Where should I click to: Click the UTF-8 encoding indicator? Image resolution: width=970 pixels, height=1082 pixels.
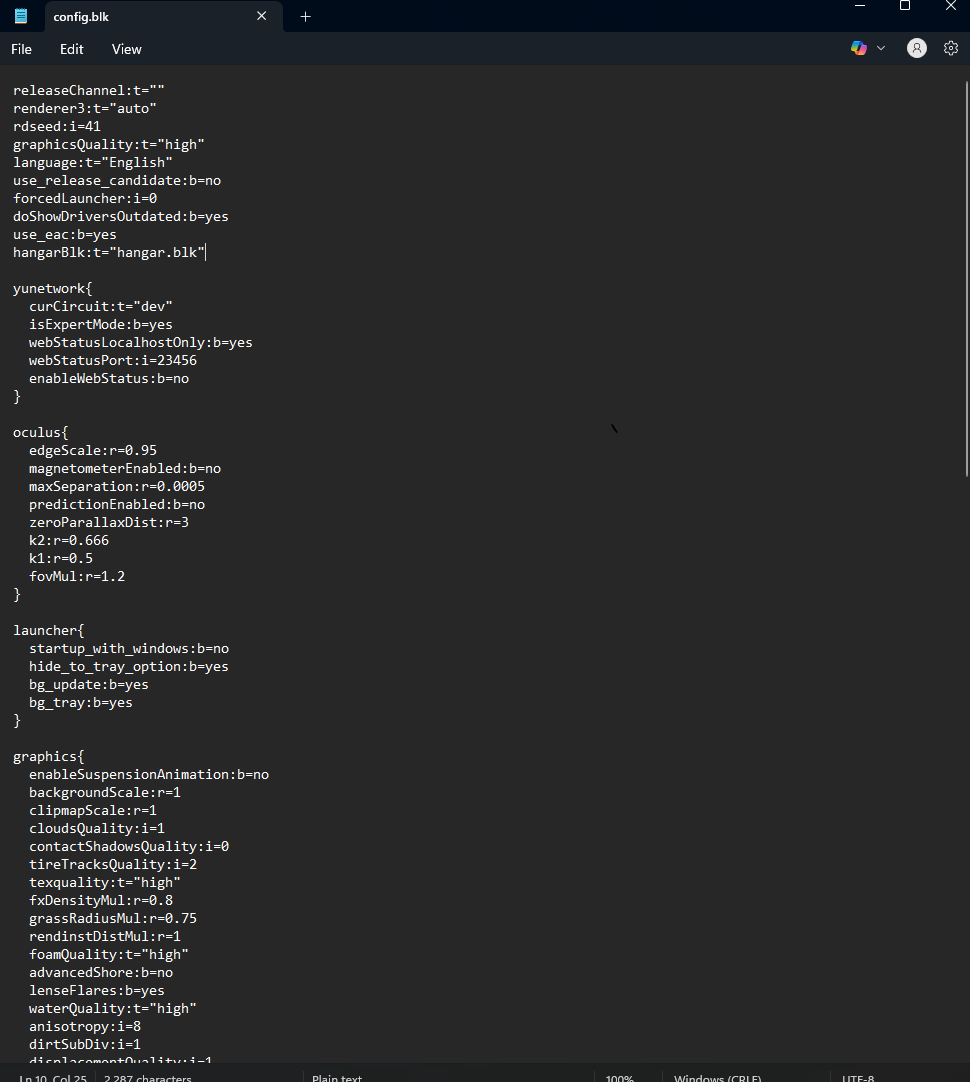[x=858, y=1078]
